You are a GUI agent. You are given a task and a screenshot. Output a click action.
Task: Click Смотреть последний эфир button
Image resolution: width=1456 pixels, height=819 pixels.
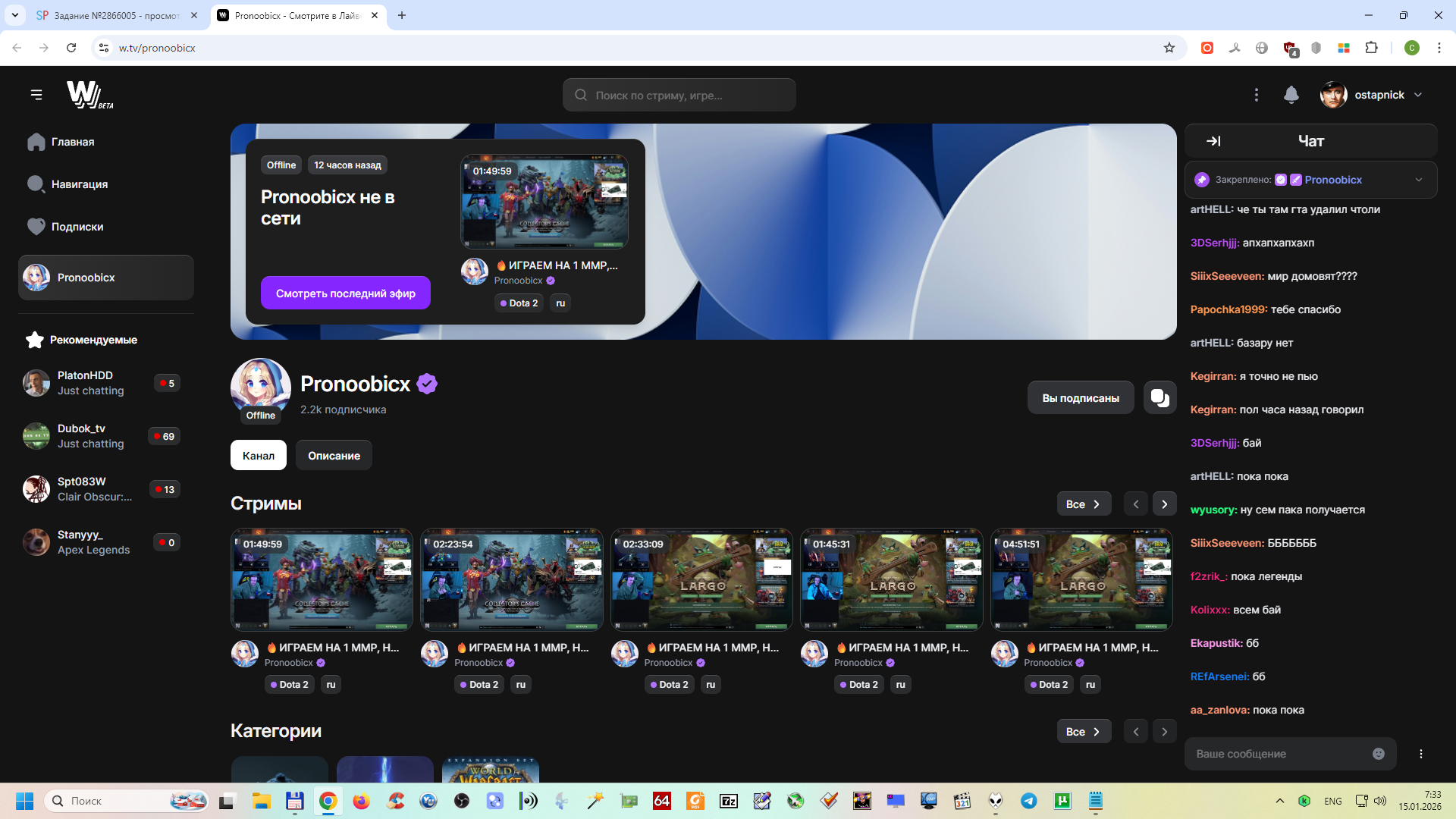pos(345,293)
